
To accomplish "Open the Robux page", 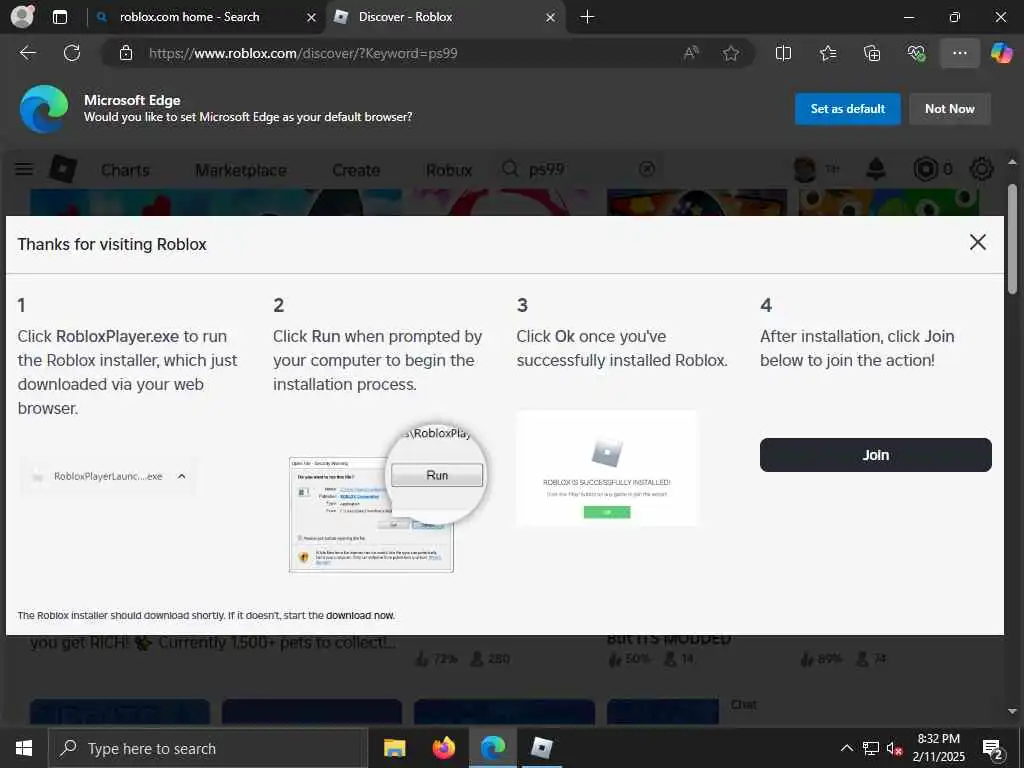I will tap(449, 170).
